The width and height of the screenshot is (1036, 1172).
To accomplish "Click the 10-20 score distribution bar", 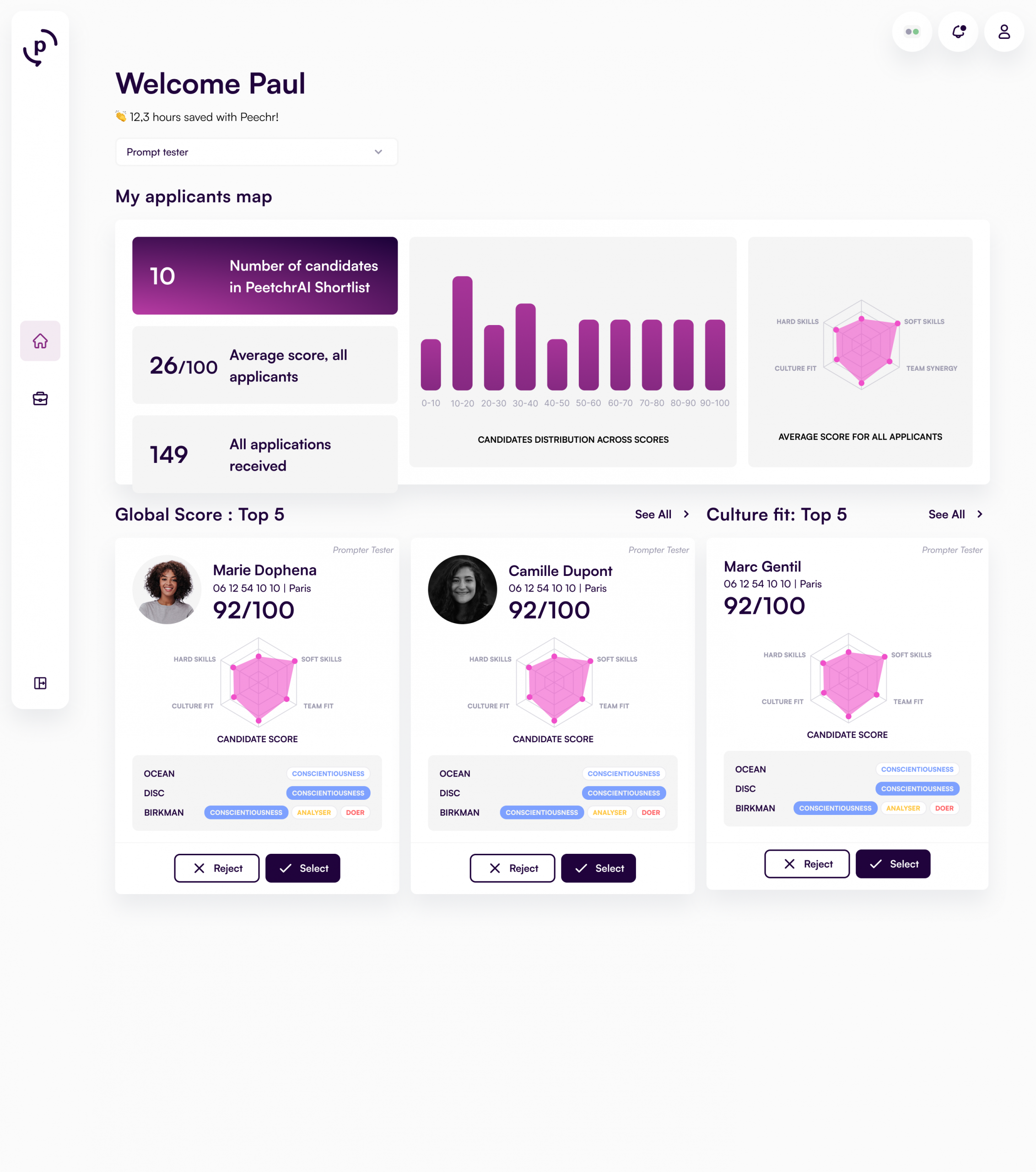I will coord(462,333).
